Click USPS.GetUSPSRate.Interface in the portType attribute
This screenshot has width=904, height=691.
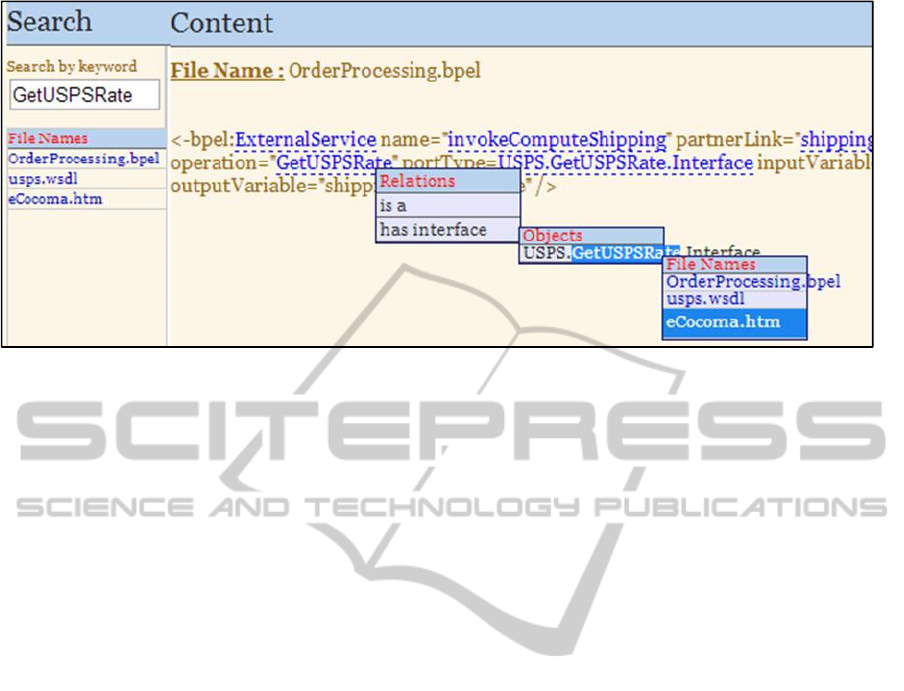click(x=637, y=162)
